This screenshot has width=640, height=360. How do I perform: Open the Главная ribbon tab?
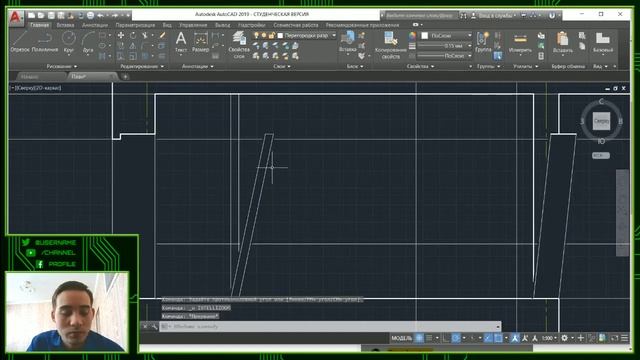[x=40, y=25]
